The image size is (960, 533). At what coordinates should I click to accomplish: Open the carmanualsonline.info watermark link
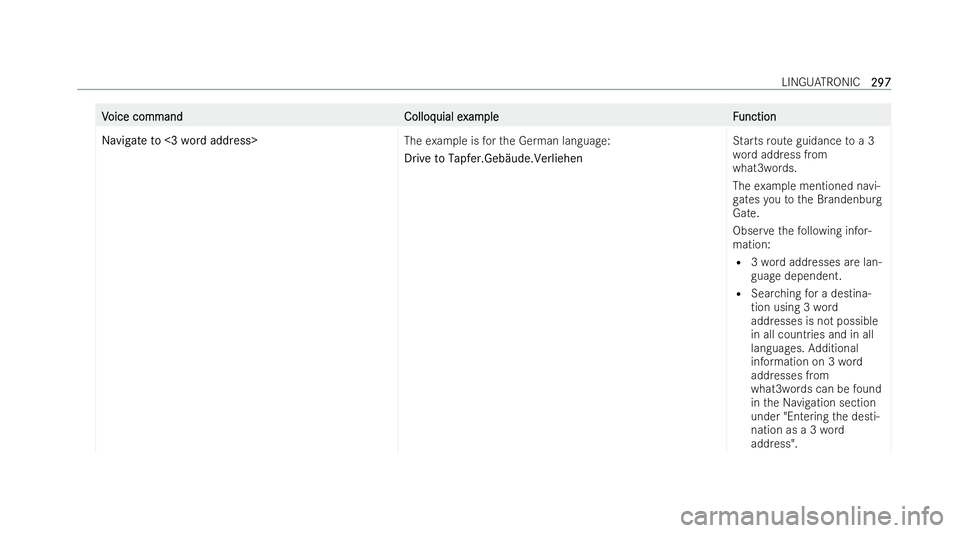click(812, 500)
